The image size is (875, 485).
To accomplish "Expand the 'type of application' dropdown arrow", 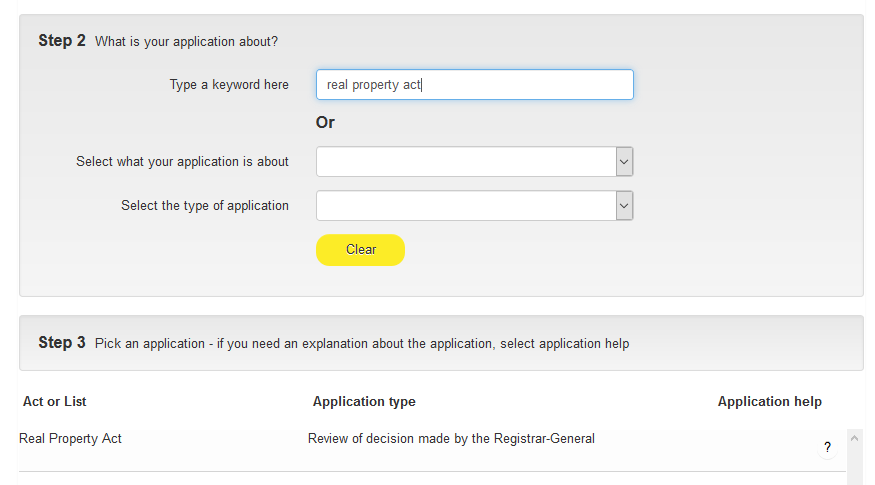I will 624,206.
